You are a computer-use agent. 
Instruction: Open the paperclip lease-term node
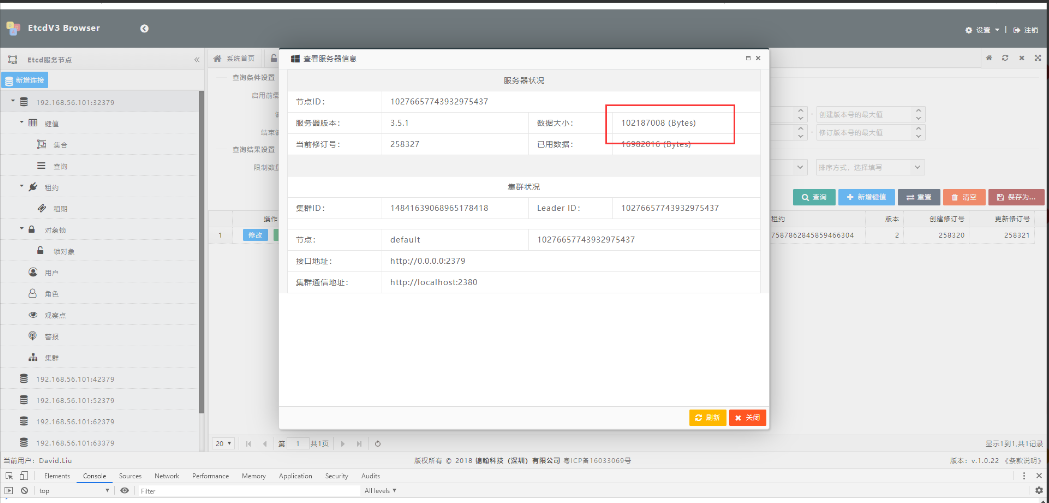tap(60, 209)
